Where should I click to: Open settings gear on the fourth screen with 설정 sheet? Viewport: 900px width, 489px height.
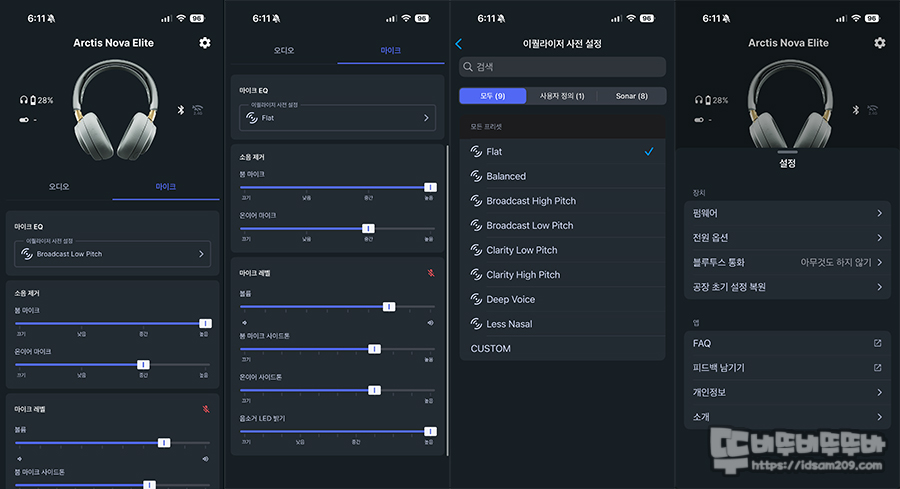(x=880, y=43)
